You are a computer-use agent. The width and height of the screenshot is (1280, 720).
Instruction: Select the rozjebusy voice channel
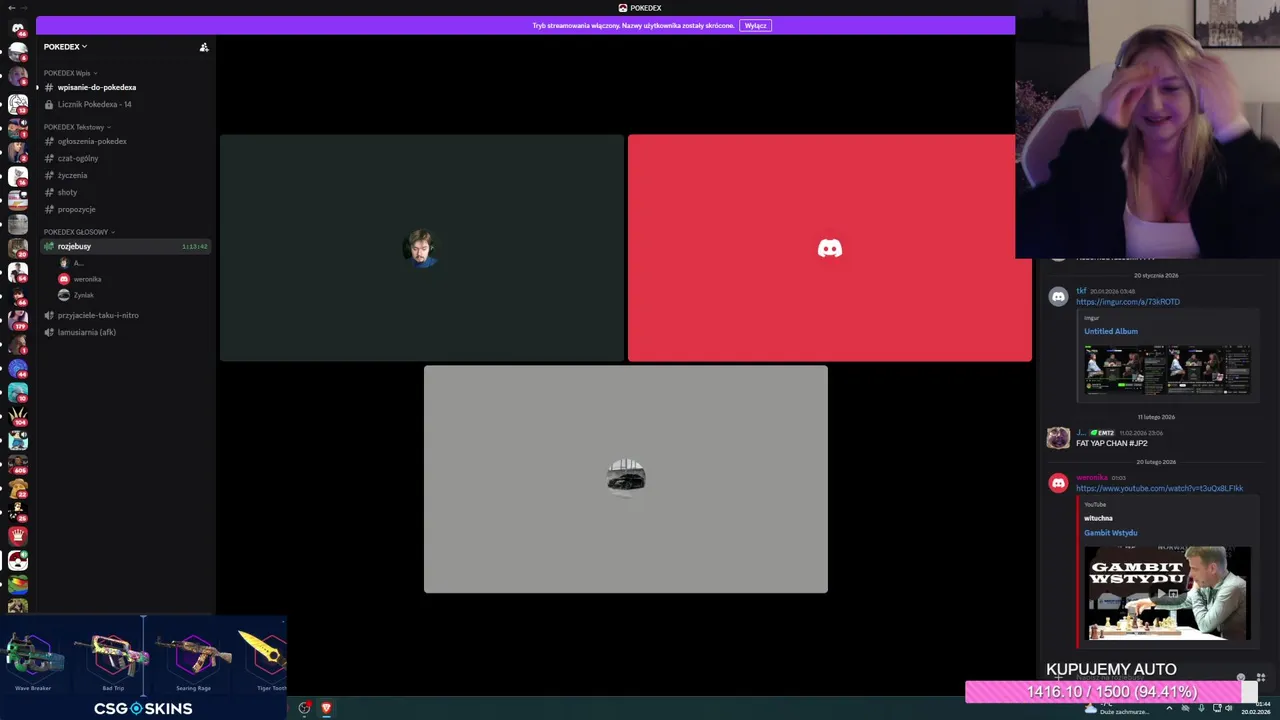(125, 246)
